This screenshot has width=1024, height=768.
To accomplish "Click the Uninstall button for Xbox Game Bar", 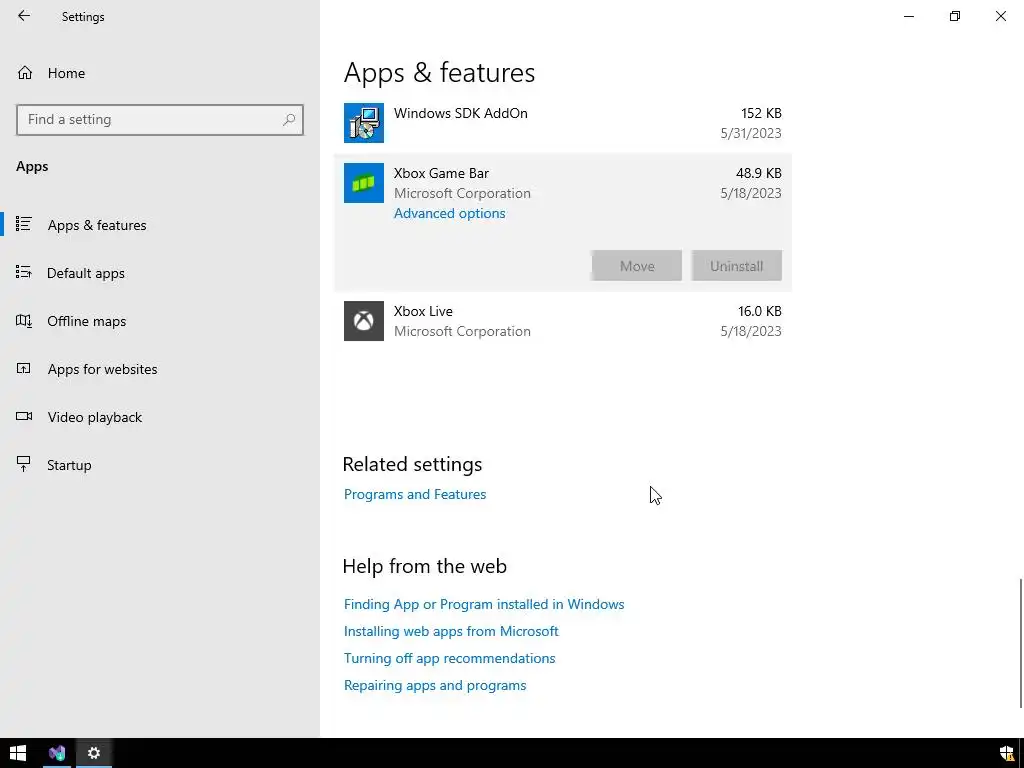I will (737, 266).
